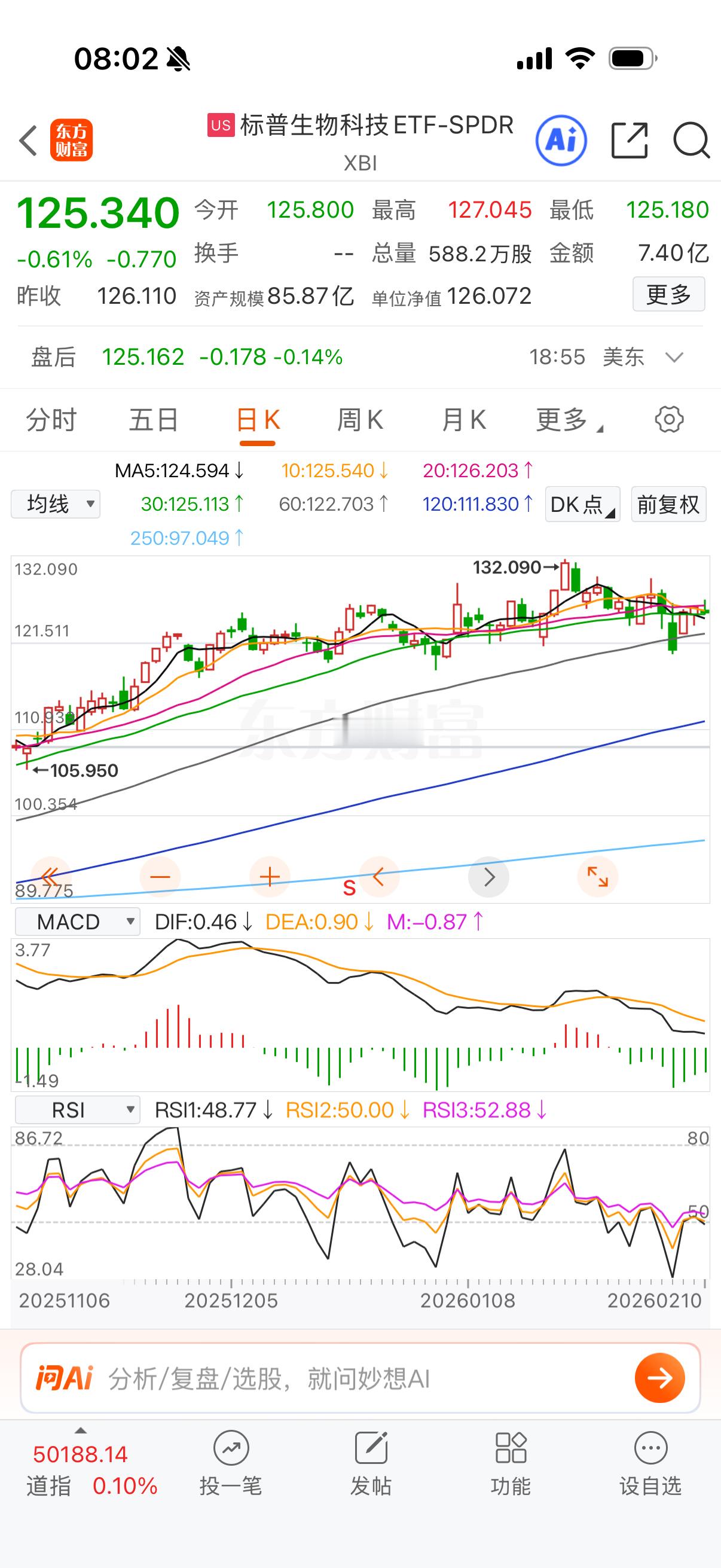The width and height of the screenshot is (721, 1568).
Task: Tap MA 30:125.113 value
Action: click(x=193, y=504)
